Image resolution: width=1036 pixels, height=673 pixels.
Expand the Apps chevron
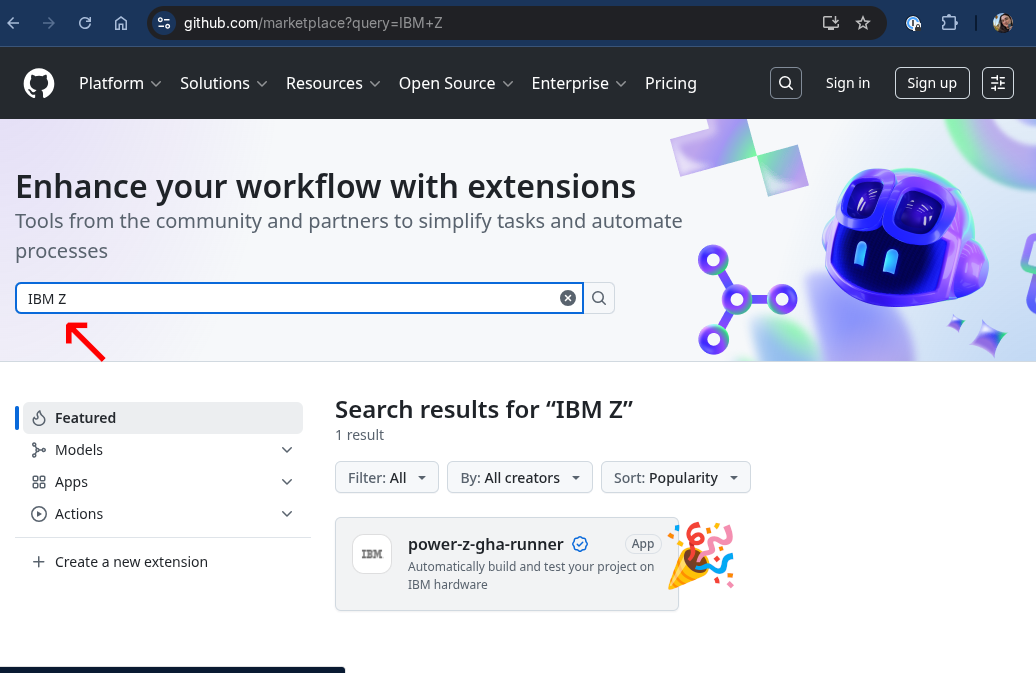287,482
